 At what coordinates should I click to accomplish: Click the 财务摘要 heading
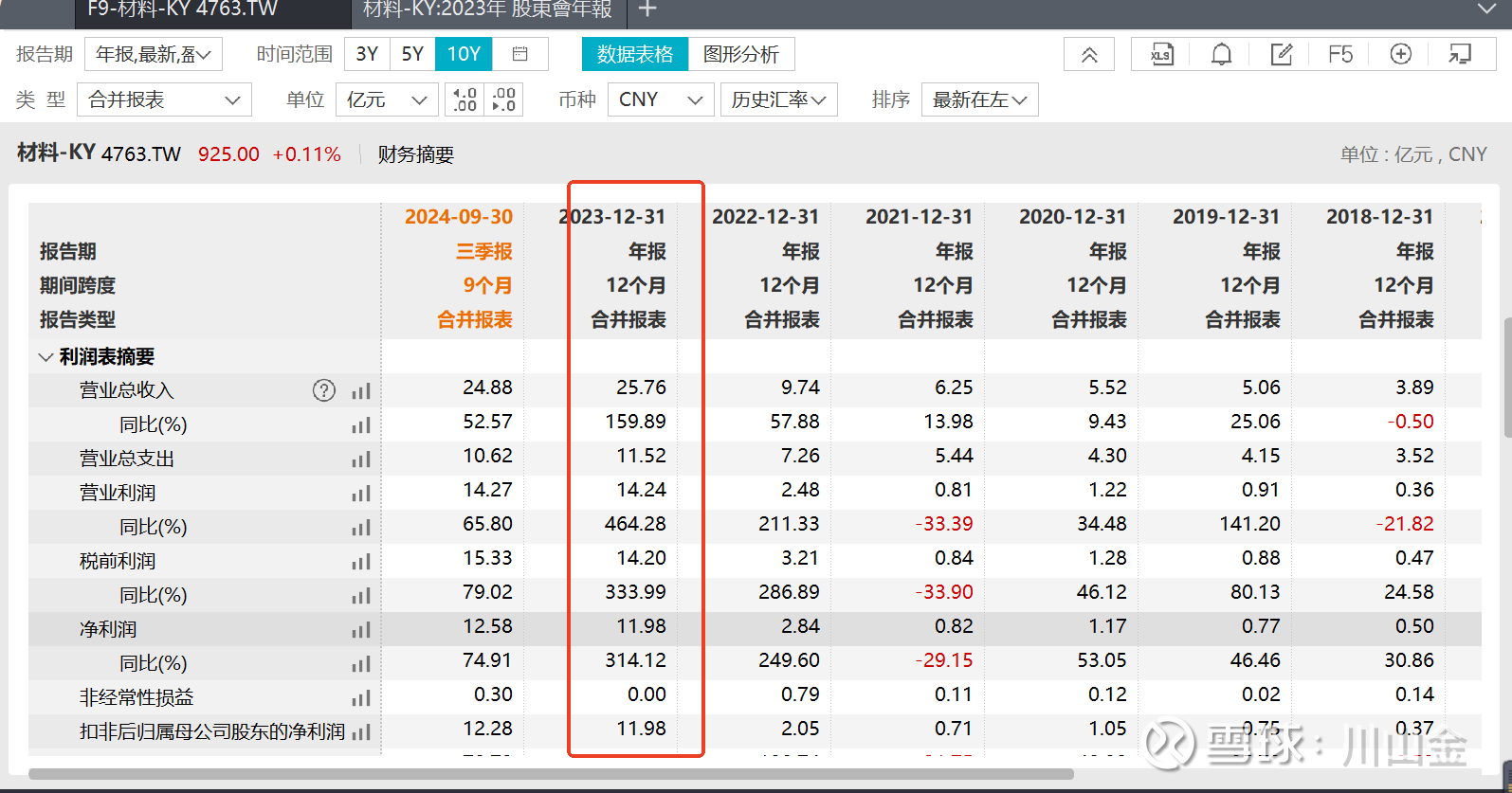click(x=416, y=154)
